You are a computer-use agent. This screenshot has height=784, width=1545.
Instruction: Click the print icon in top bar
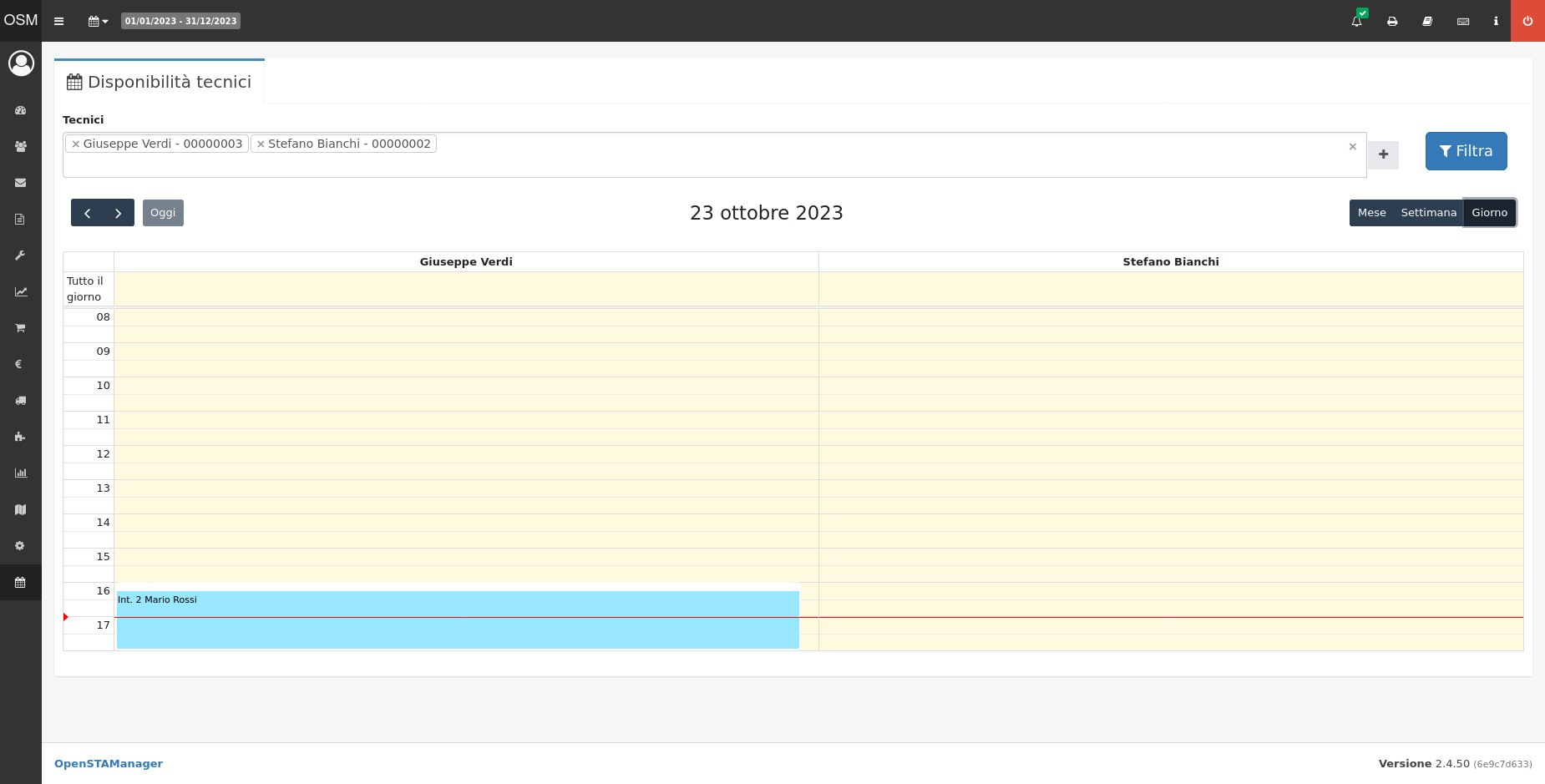(x=1392, y=21)
